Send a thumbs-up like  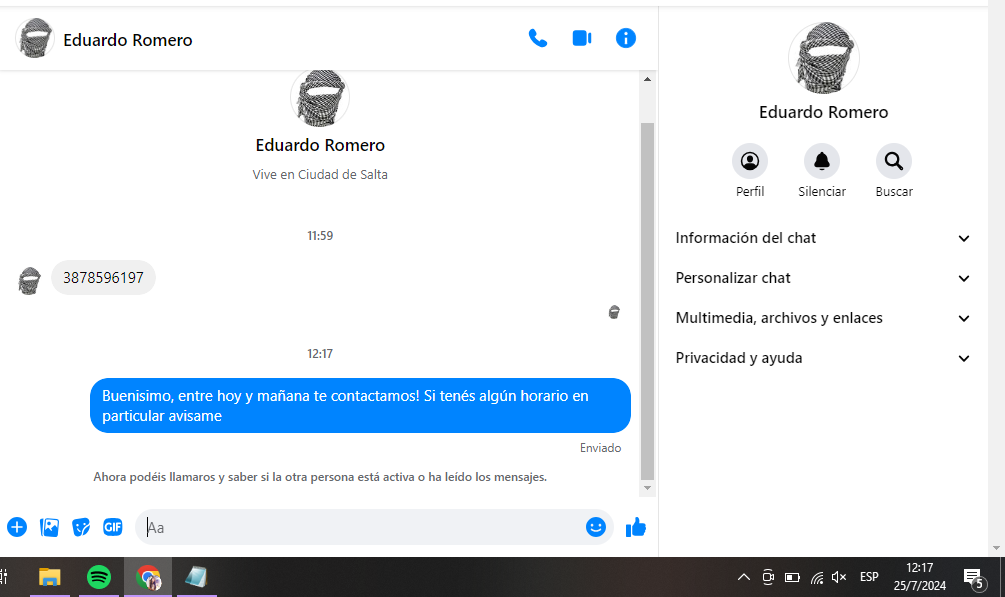(636, 527)
